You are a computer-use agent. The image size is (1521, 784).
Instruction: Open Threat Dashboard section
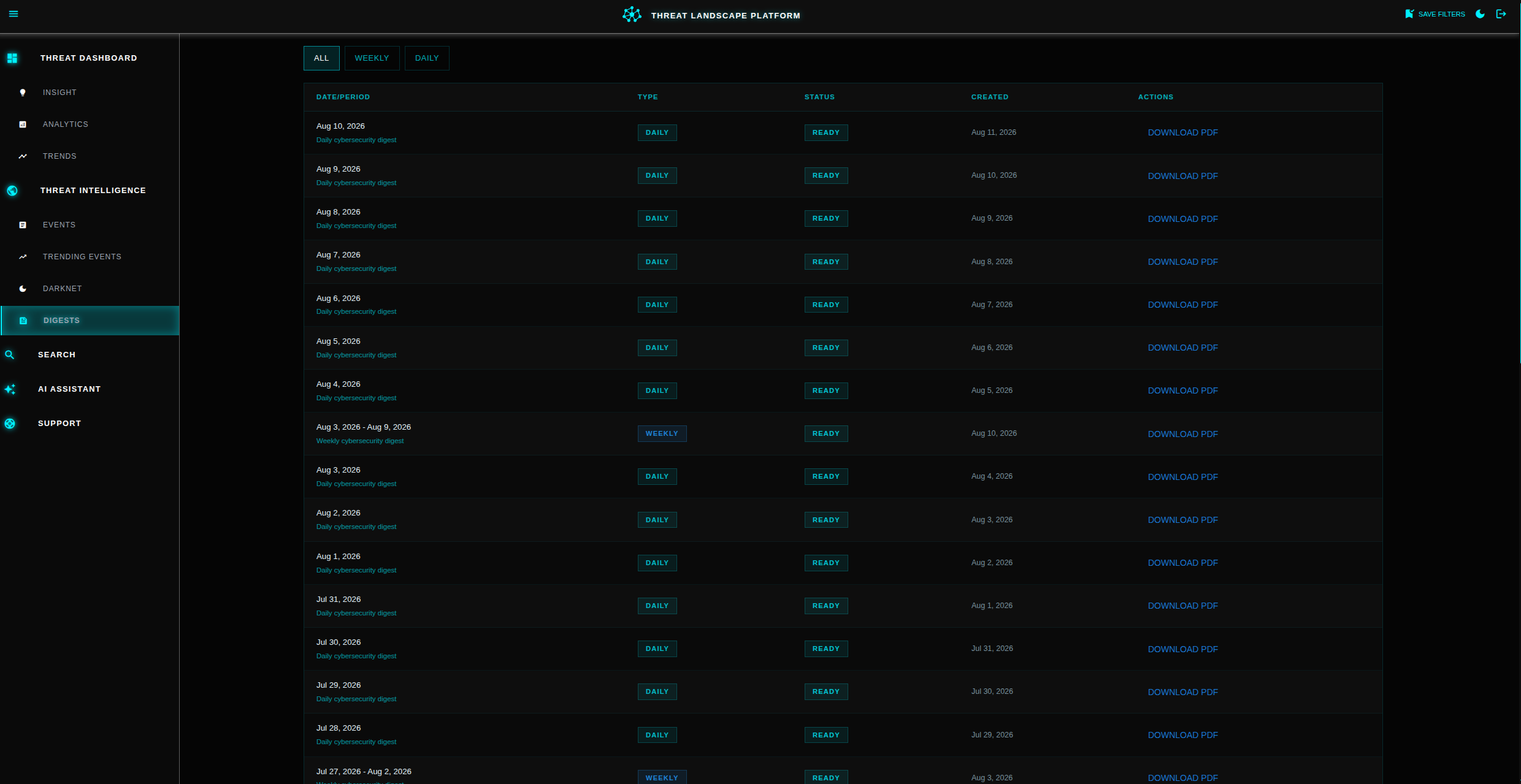[x=89, y=58]
